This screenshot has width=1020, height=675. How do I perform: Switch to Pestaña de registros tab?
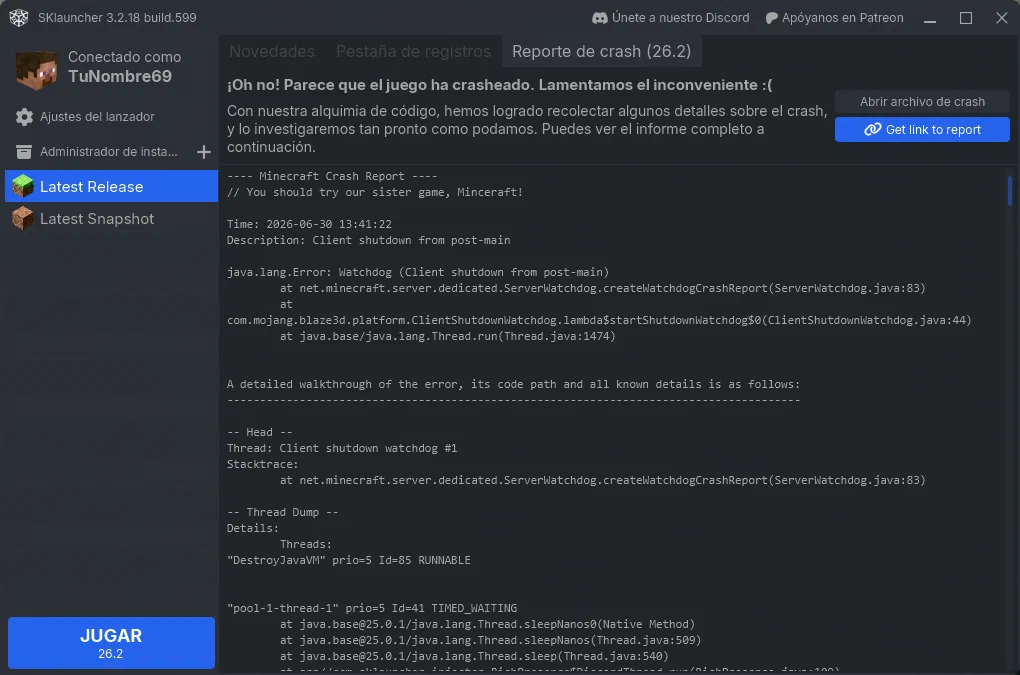(413, 51)
